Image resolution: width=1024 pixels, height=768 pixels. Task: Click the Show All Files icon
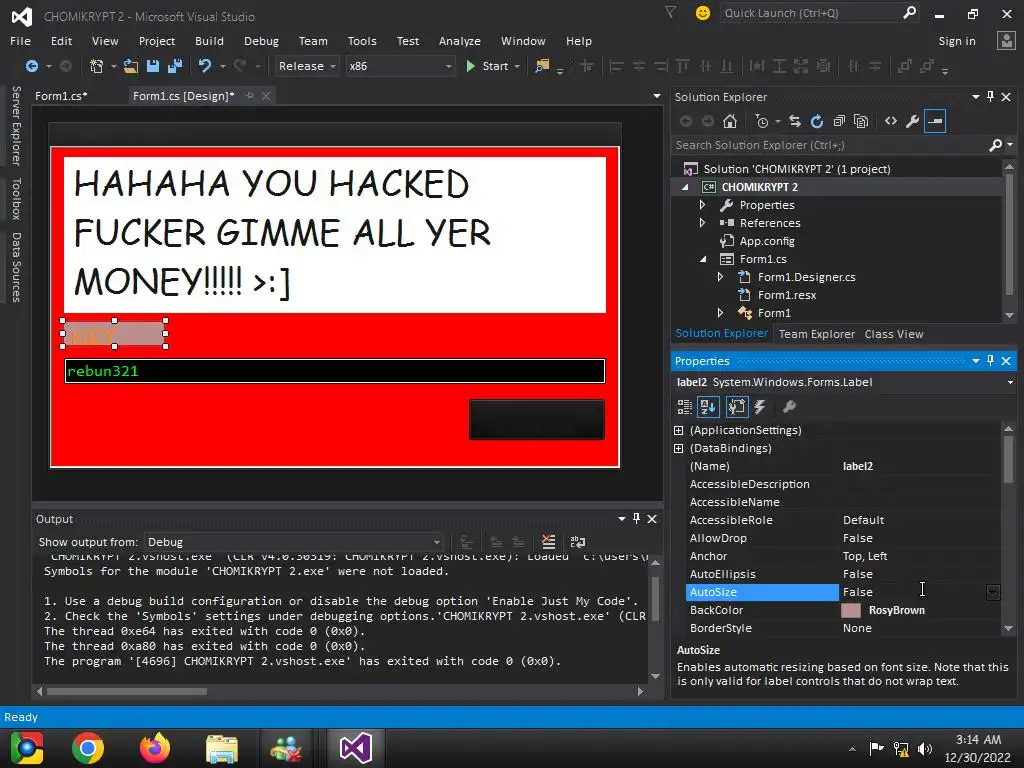tap(861, 121)
